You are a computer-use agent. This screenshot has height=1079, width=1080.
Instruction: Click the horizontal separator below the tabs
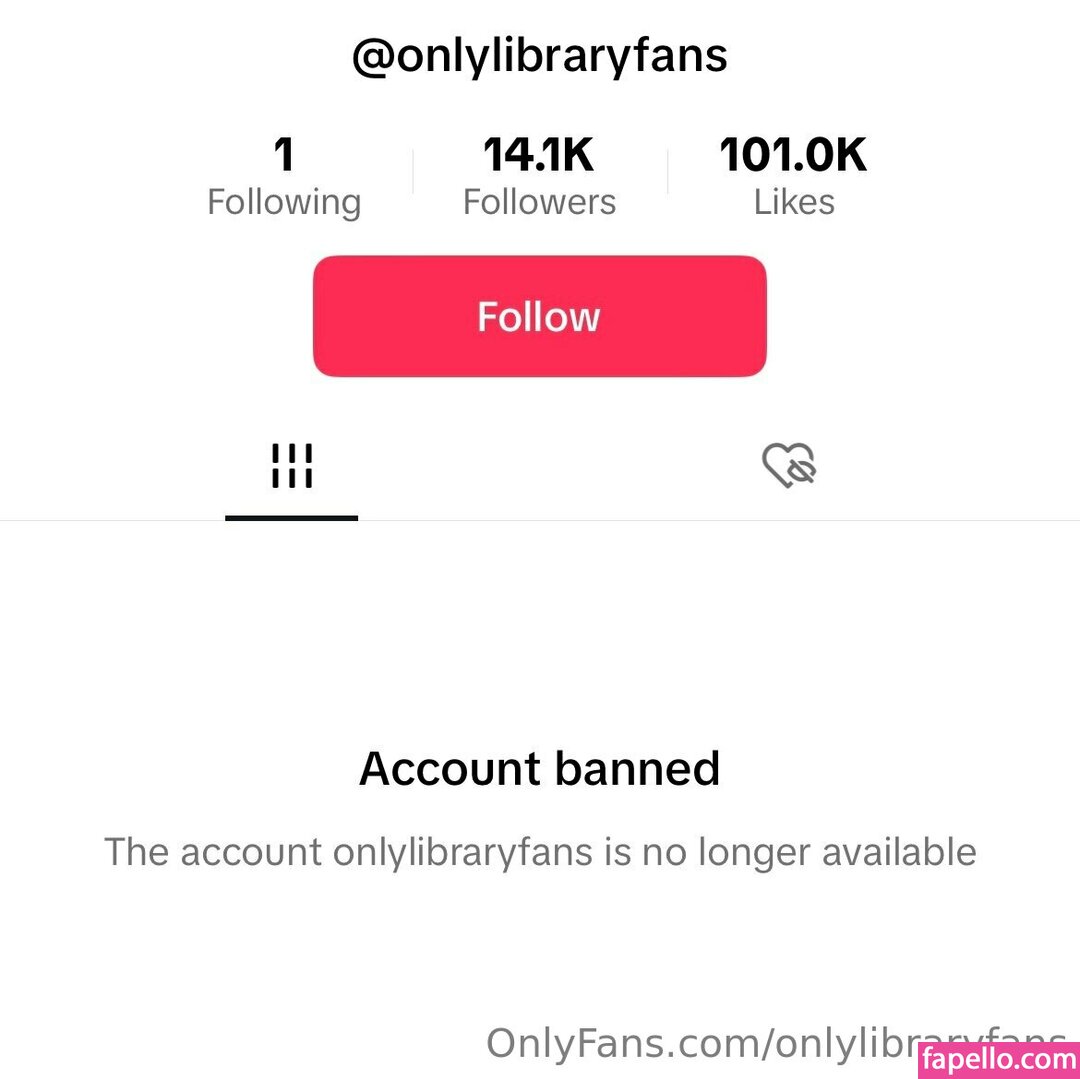(700, 520)
